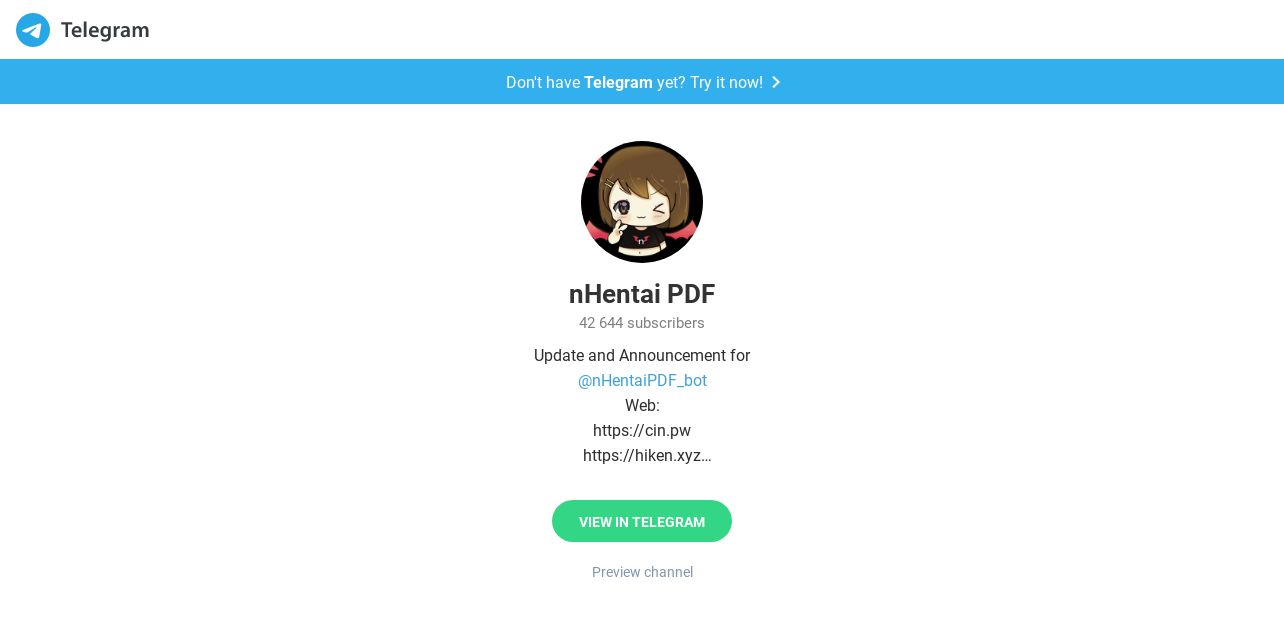The height and width of the screenshot is (642, 1284).
Task: Click the https://cin.pw web address
Action: click(x=642, y=431)
